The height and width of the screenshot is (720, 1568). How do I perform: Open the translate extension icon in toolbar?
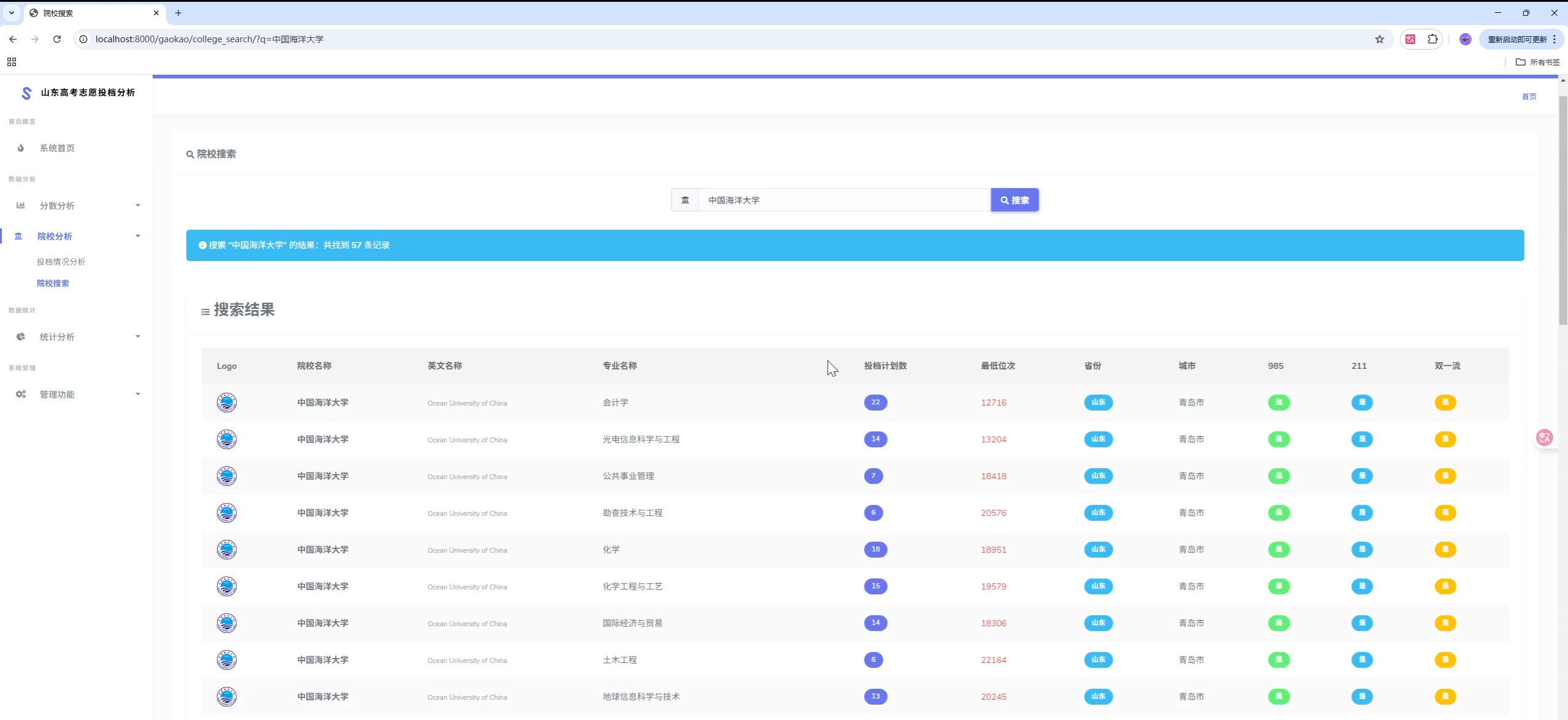tap(1411, 39)
